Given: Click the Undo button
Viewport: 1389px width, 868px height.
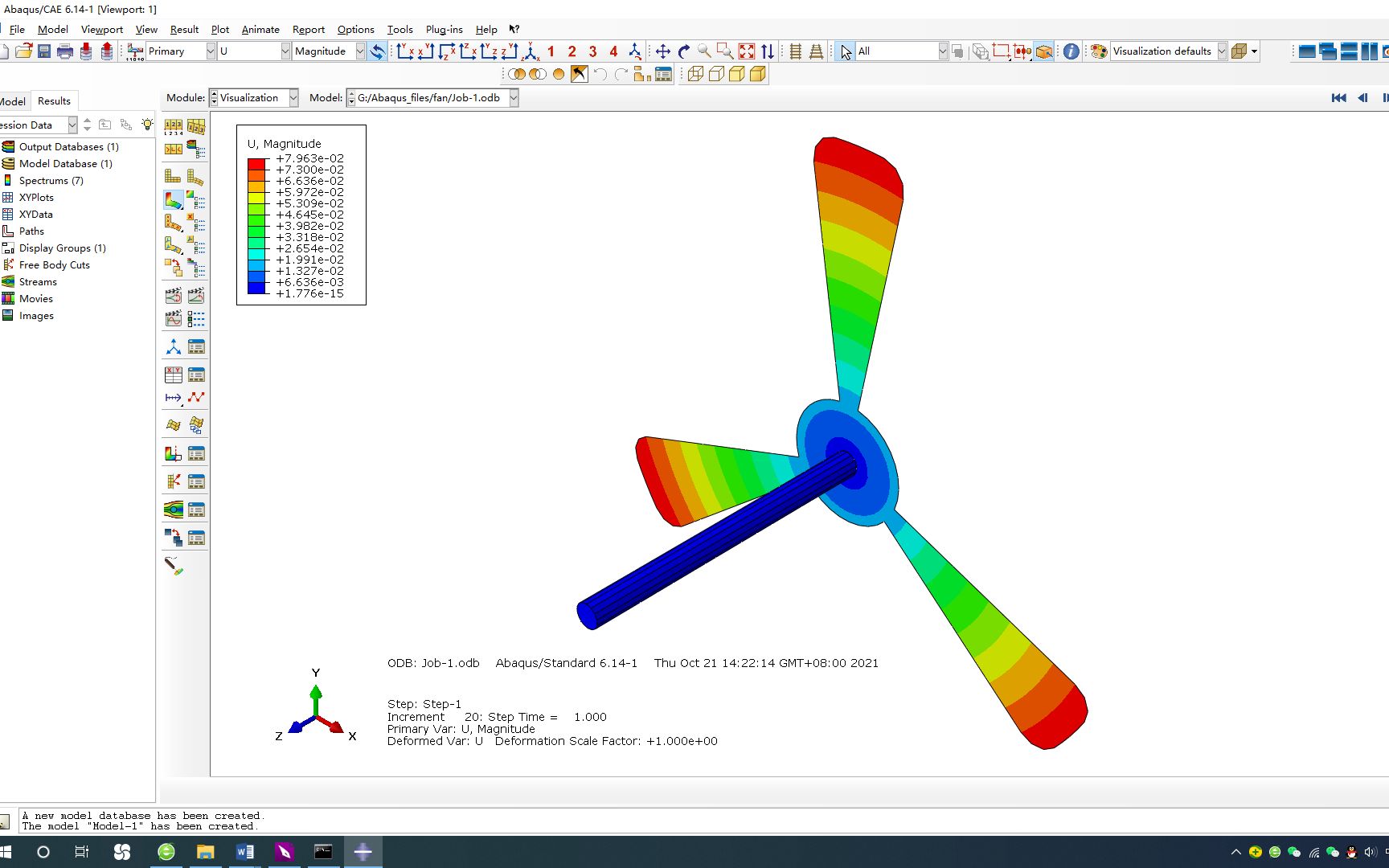Looking at the screenshot, I should pos(600,74).
